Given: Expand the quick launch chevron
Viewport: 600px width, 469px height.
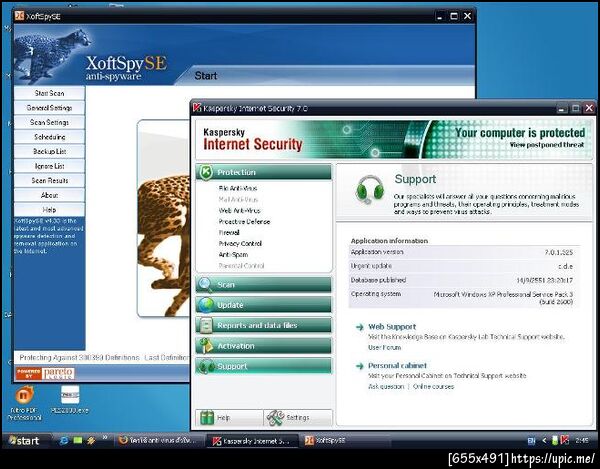Looking at the screenshot, I should [104, 438].
